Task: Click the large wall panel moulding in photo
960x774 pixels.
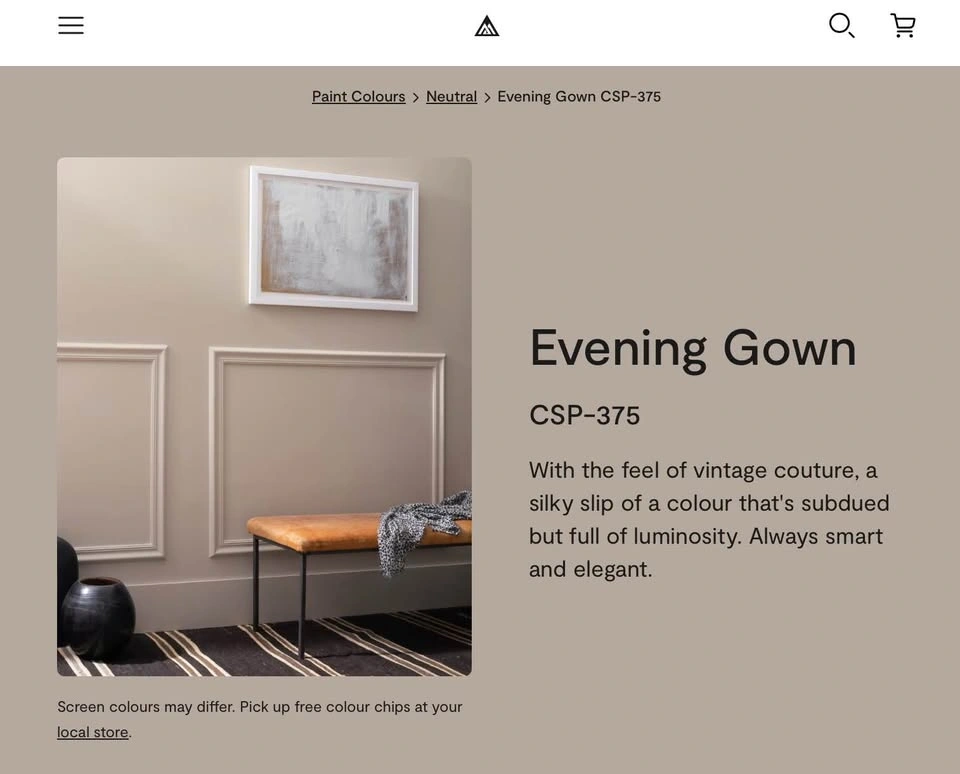Action: point(327,451)
